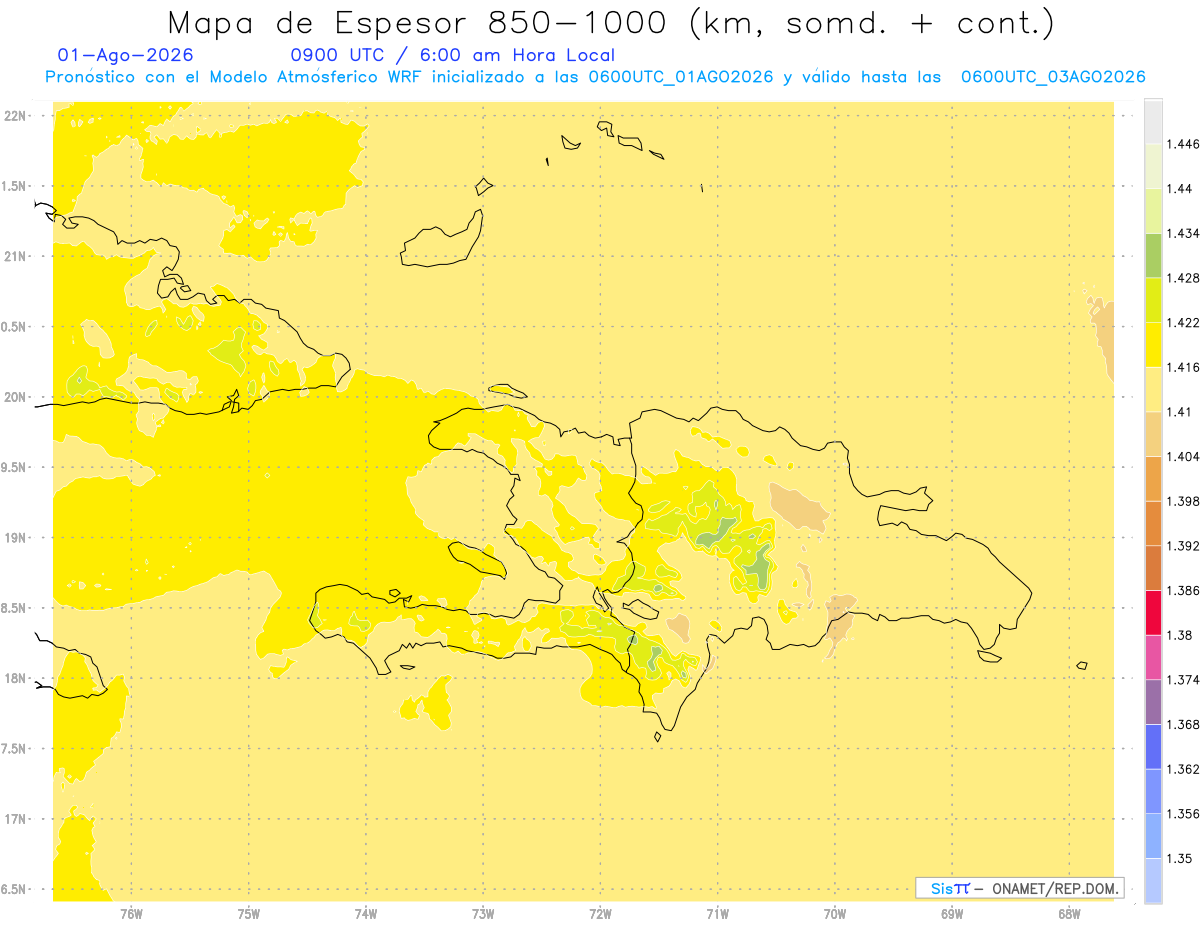Click the 0.5N latitude label
Image resolution: width=1200 pixels, height=927 pixels.
pos(15,327)
